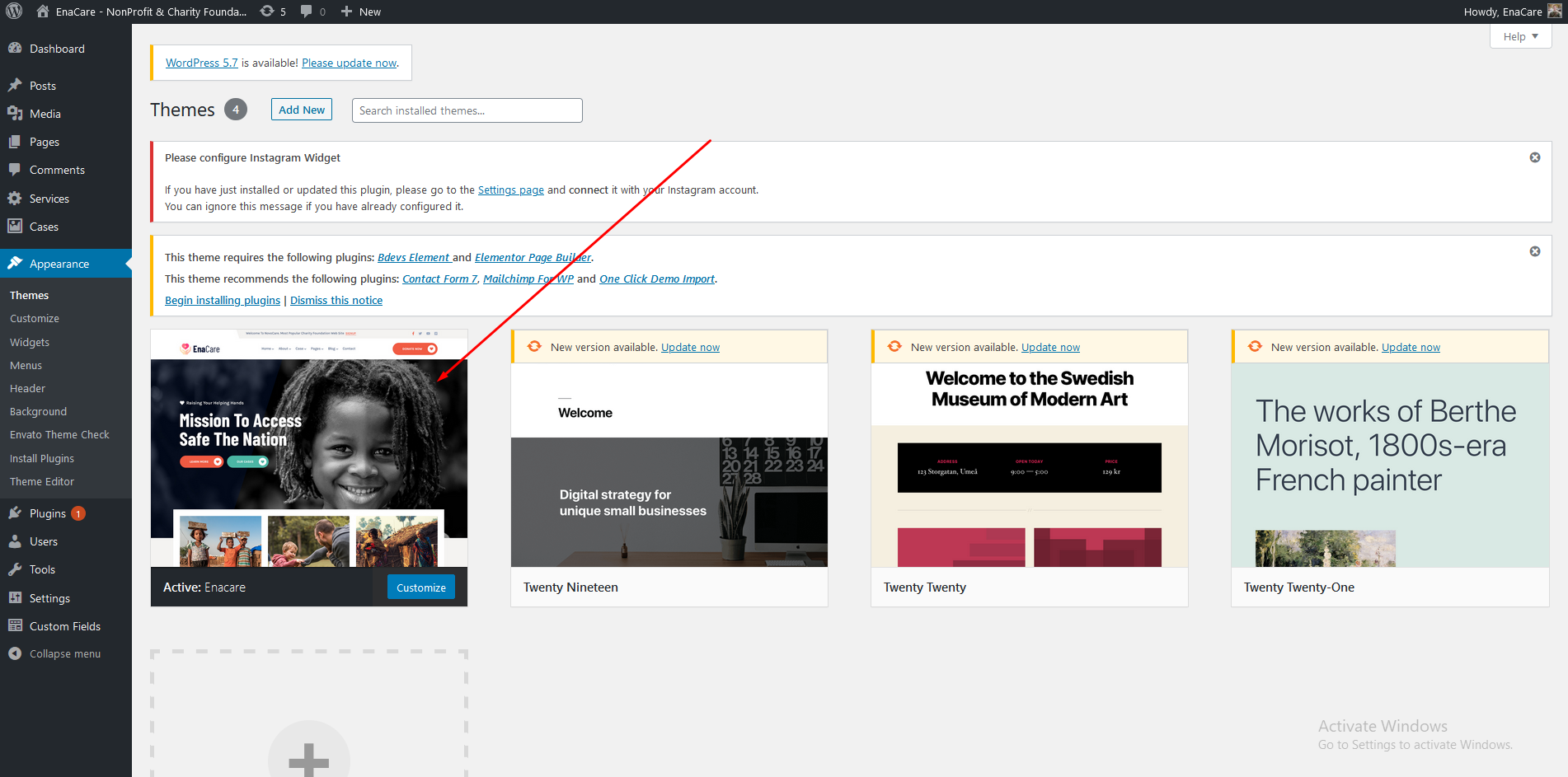
Task: Click the Plugins plug icon
Action: point(15,513)
